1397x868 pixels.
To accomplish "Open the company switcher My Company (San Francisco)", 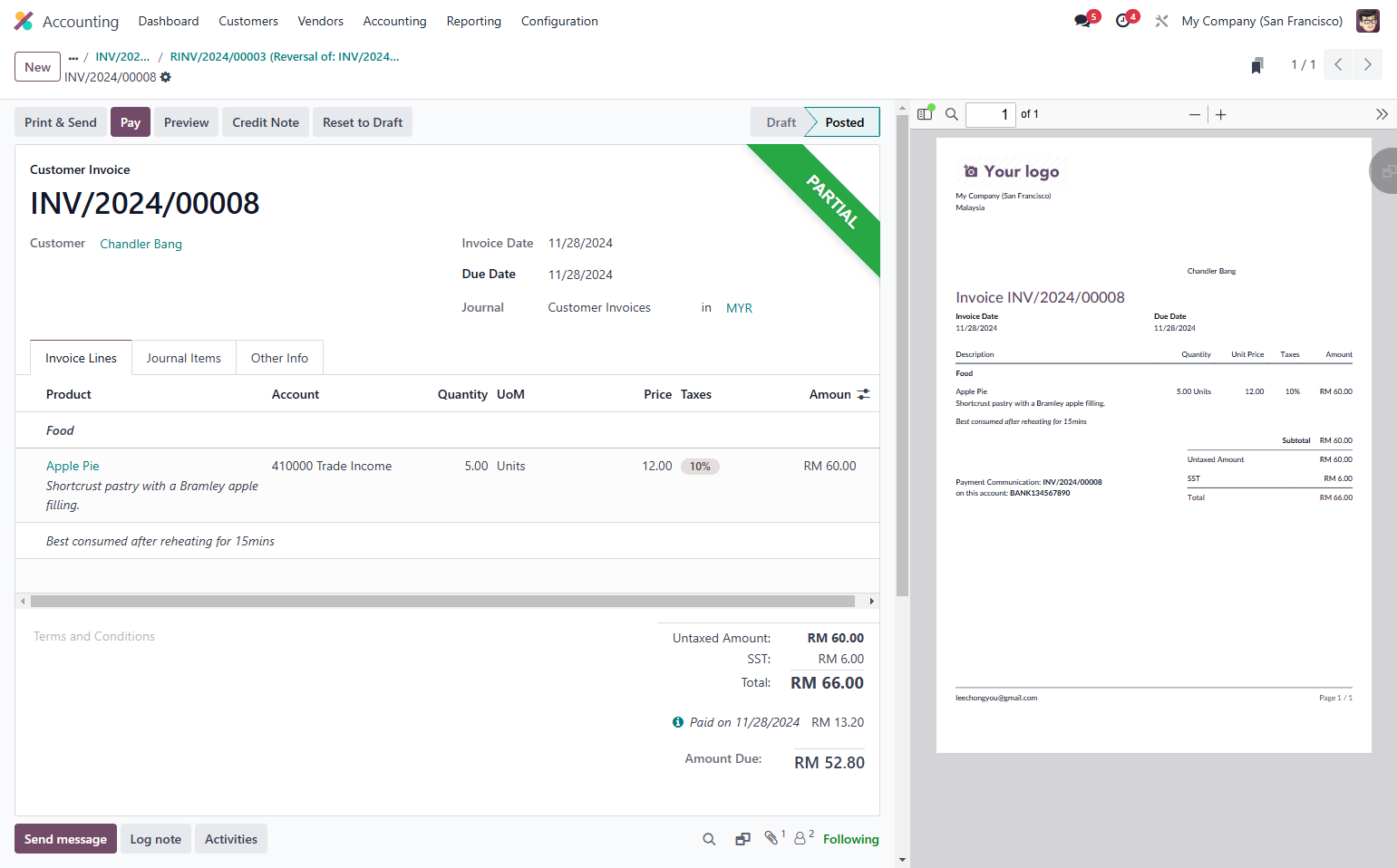I will (x=1262, y=21).
